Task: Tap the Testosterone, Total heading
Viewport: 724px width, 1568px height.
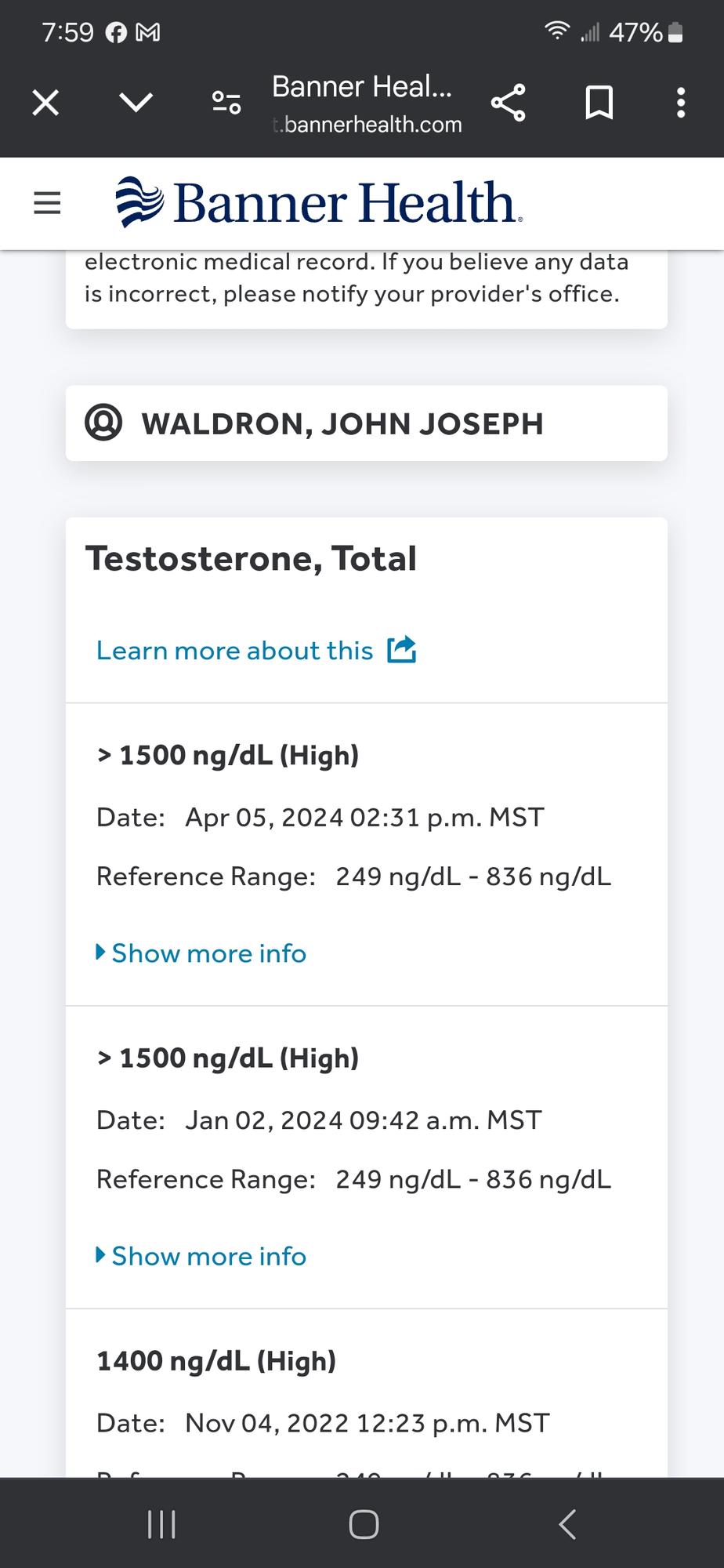Action: (251, 559)
